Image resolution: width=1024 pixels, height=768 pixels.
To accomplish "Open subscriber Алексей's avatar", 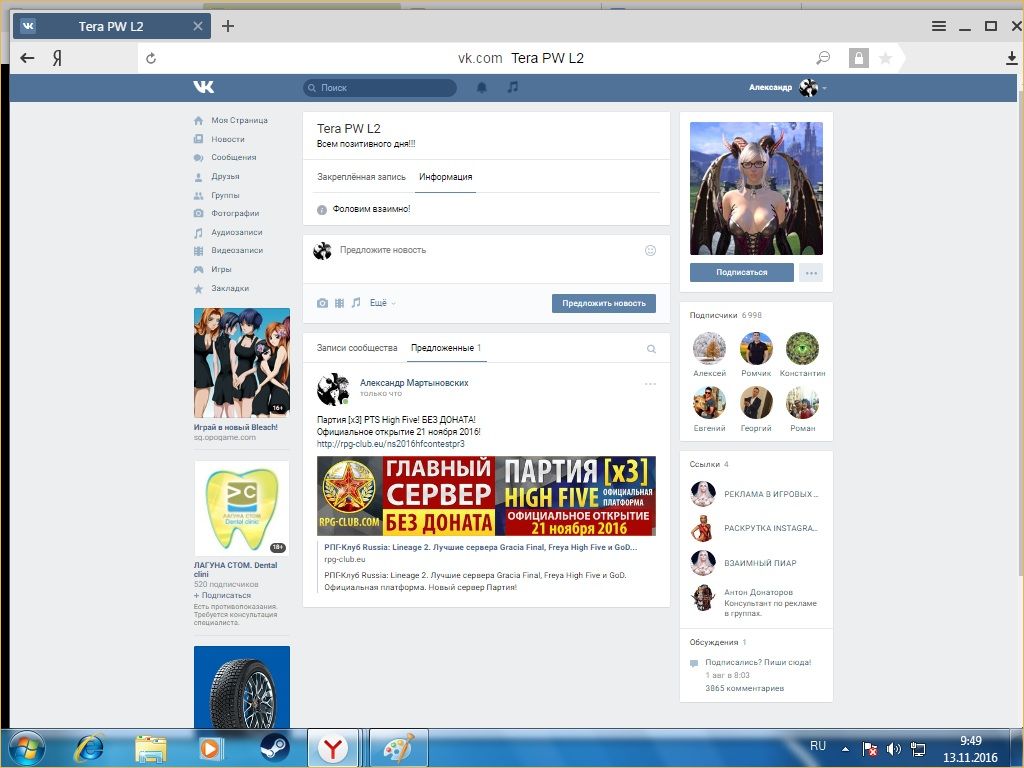I will 709,348.
